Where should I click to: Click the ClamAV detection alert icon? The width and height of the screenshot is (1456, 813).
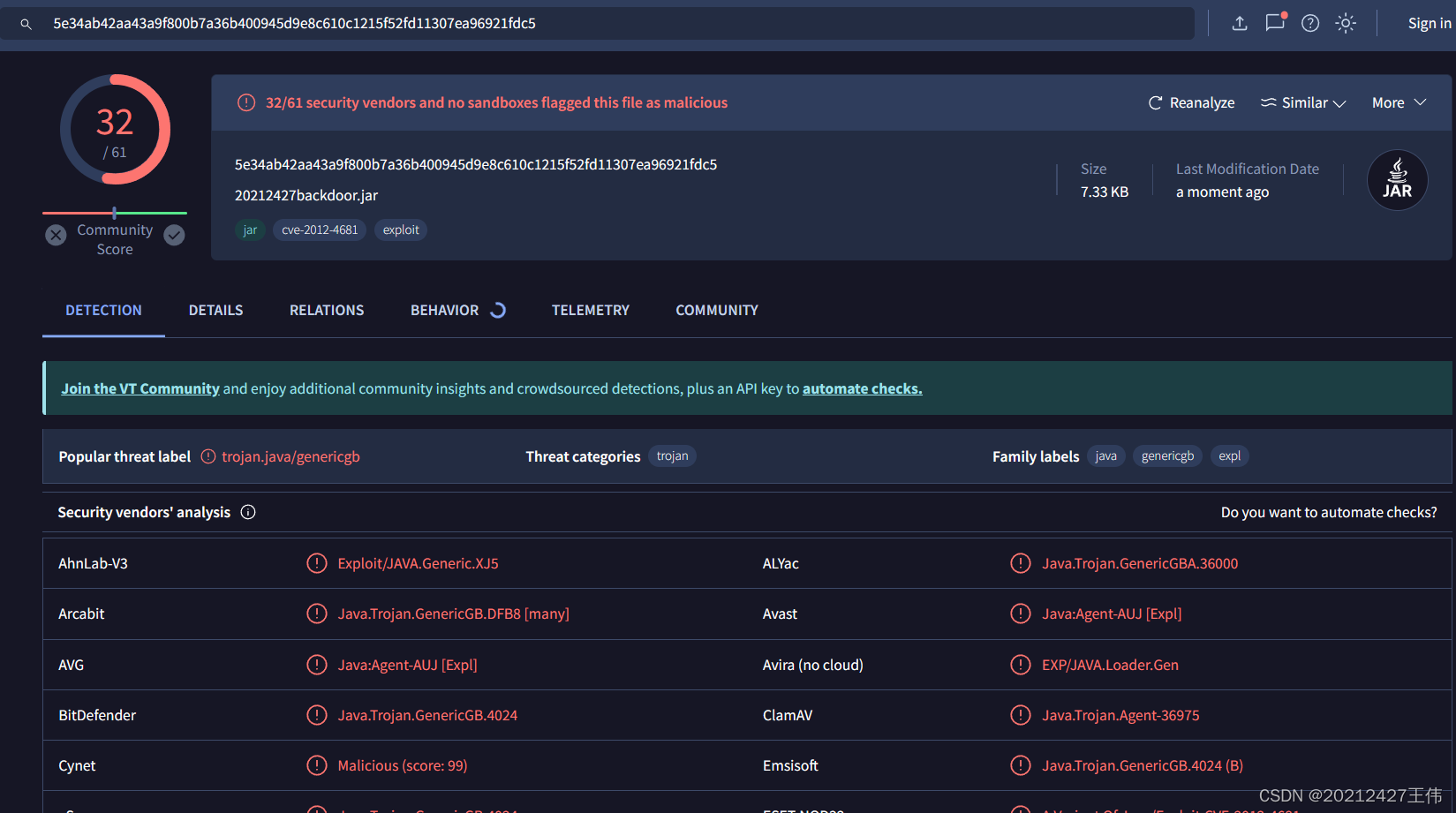[x=1021, y=715]
